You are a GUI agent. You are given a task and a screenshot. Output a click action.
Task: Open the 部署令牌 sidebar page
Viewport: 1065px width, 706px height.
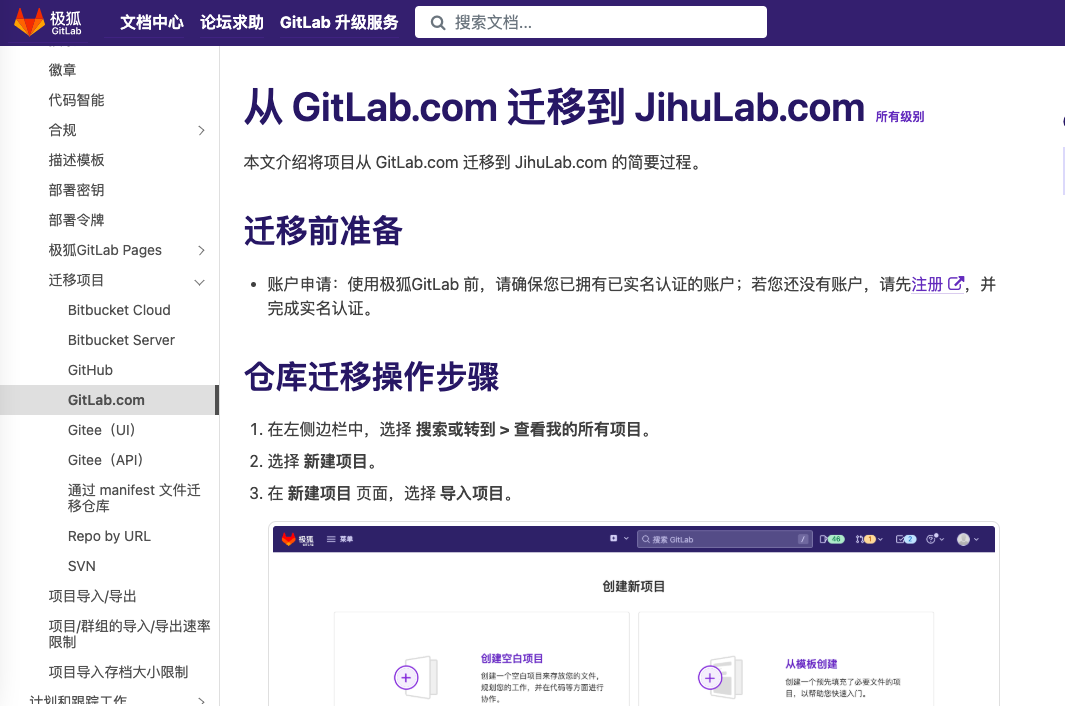click(76, 219)
